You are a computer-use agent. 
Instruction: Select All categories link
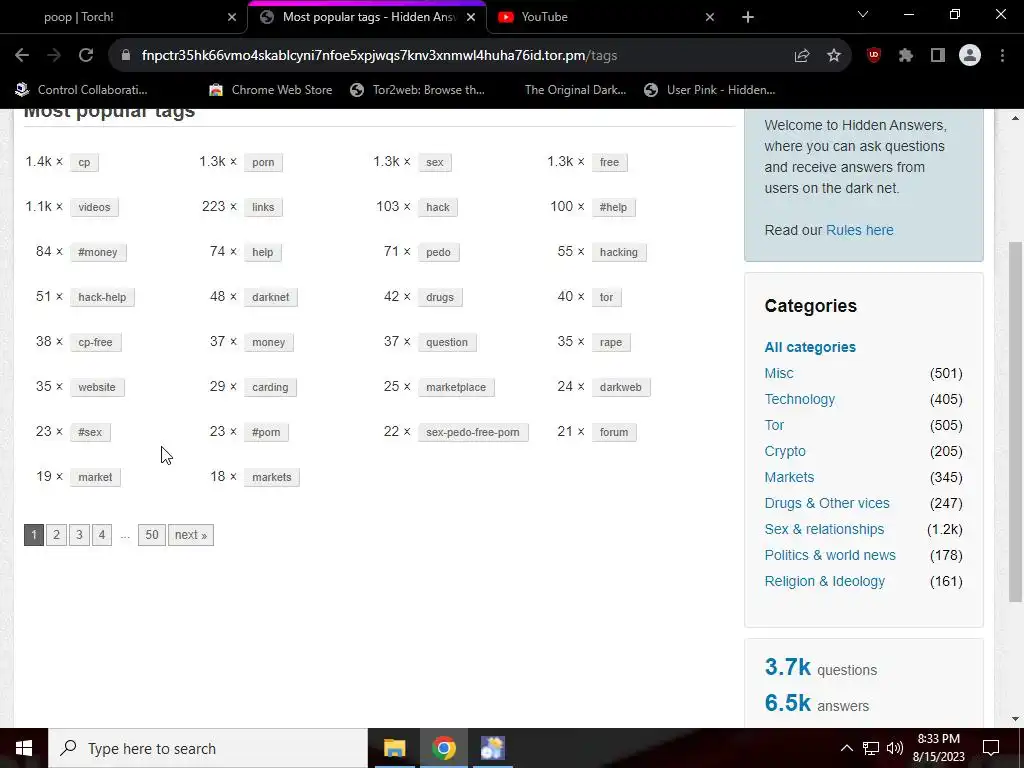[810, 347]
